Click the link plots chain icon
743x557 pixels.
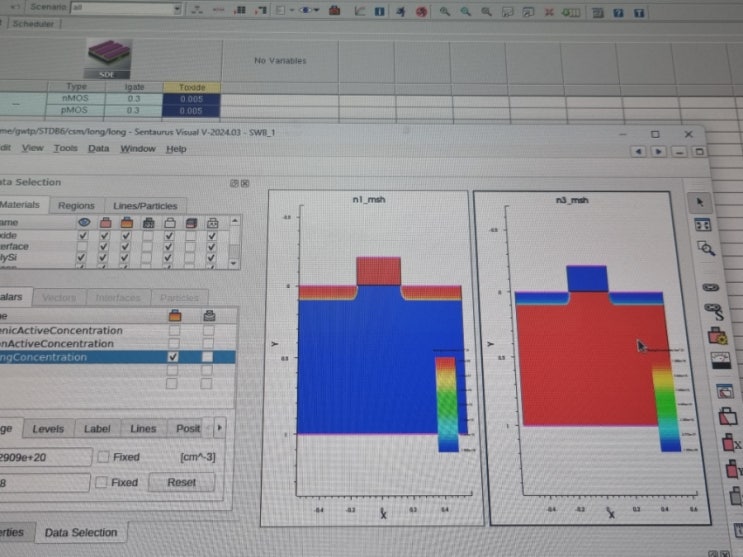click(x=710, y=287)
